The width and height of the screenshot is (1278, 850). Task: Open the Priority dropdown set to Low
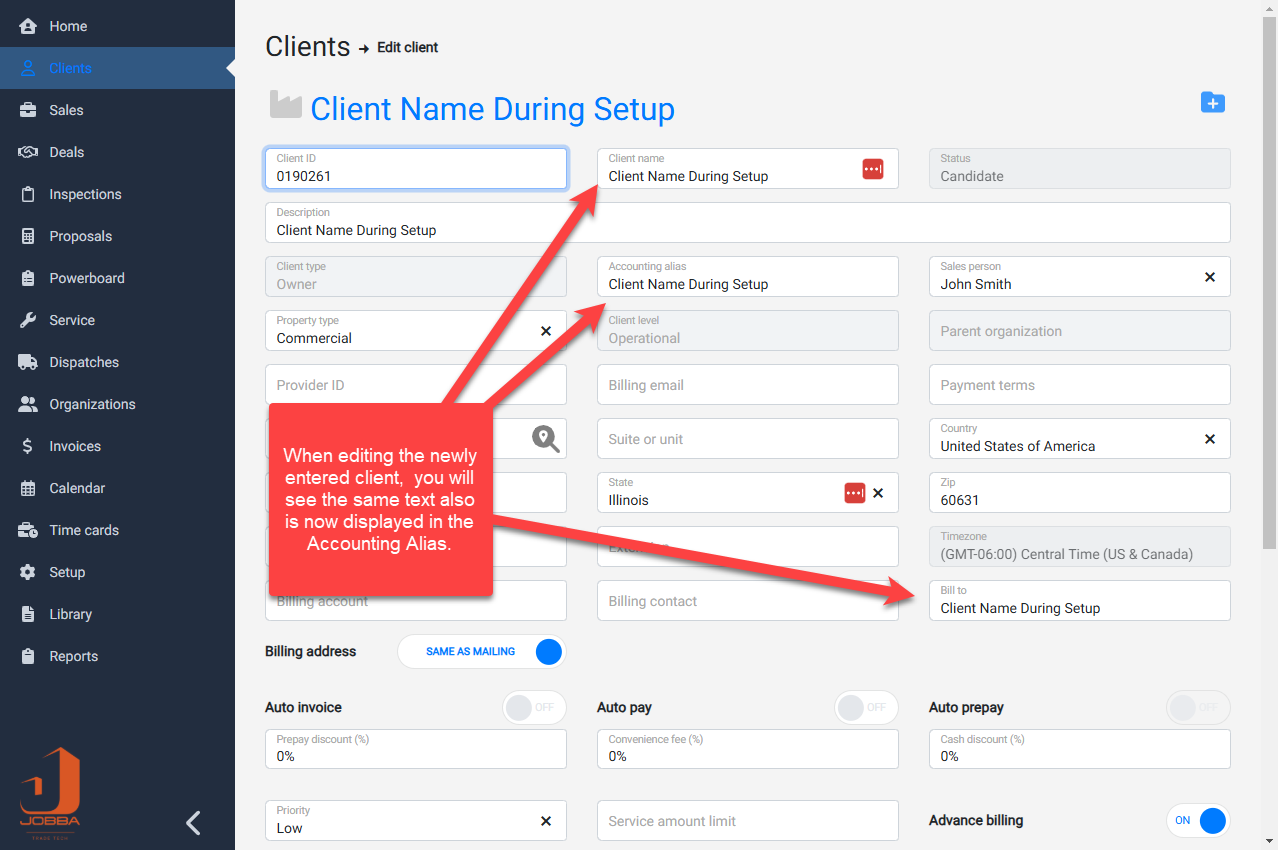[x=400, y=821]
